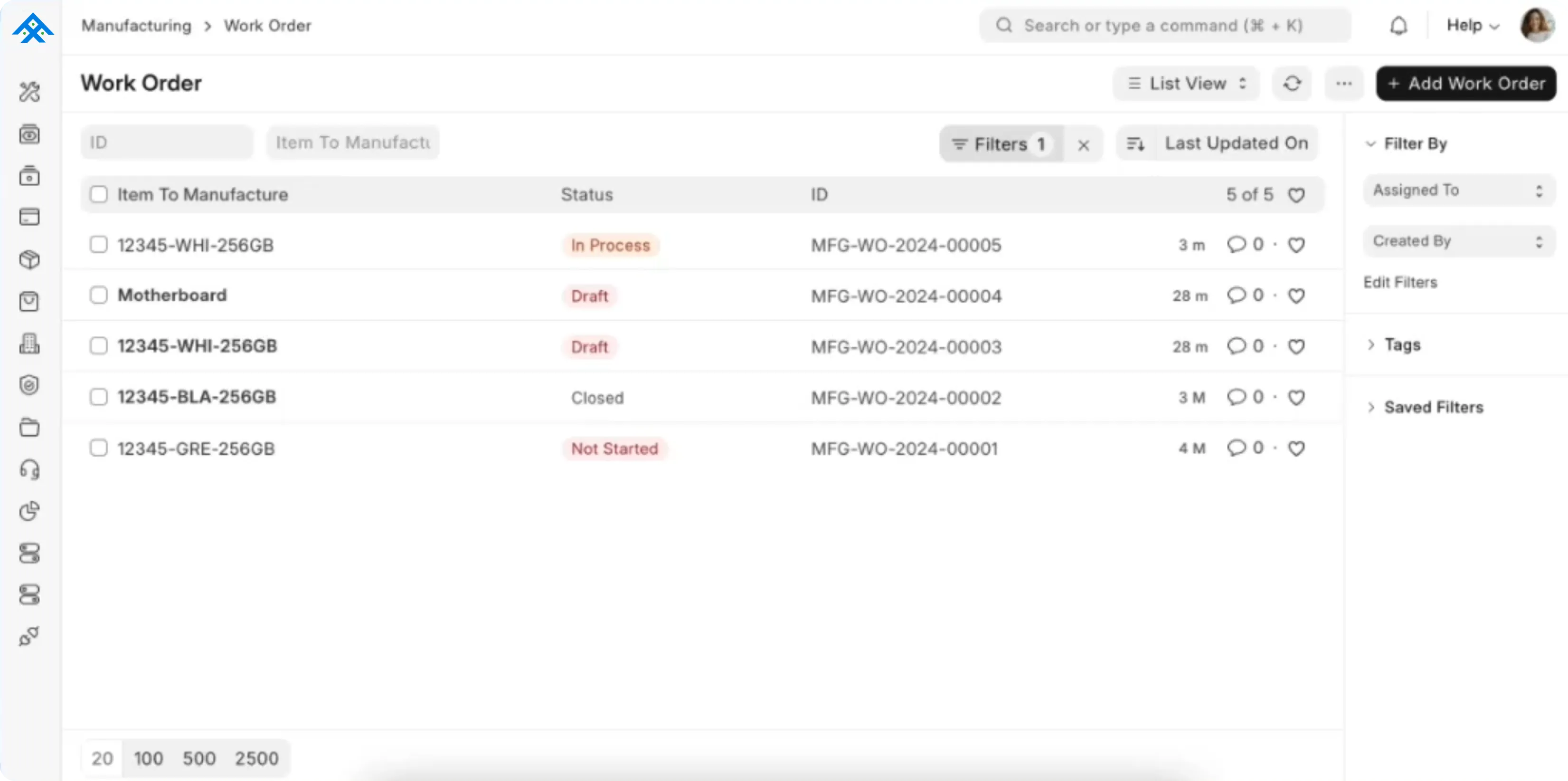This screenshot has height=781, width=1568.
Task: Go to Manufacturing in the breadcrumb
Action: [136, 26]
